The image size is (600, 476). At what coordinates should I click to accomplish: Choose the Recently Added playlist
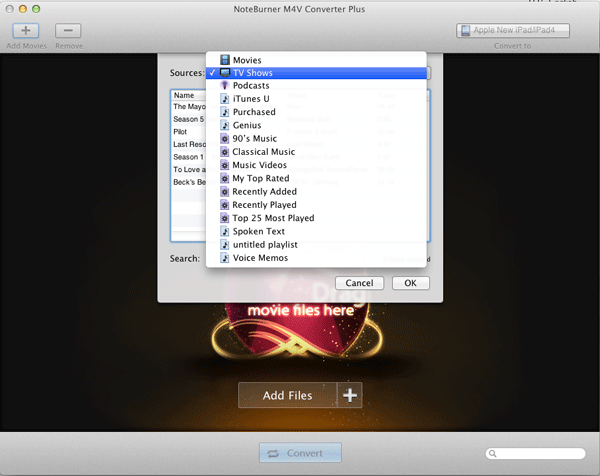316,191
